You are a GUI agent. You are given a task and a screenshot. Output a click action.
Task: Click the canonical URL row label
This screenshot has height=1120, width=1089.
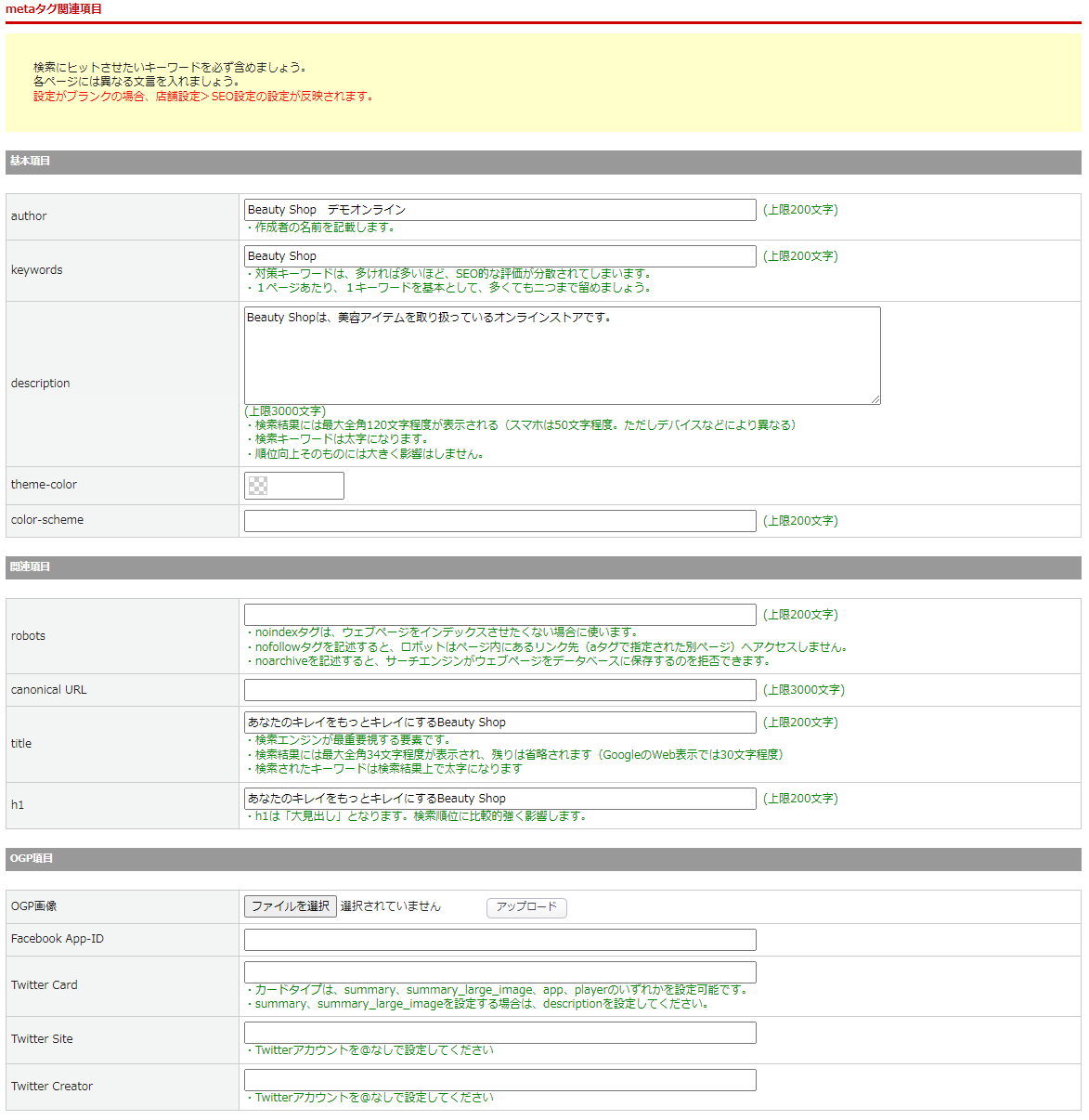pos(48,690)
